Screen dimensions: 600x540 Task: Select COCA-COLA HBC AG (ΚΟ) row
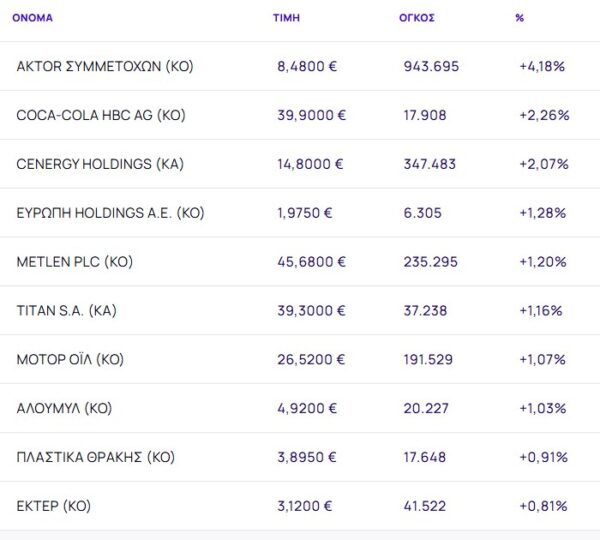click(x=101, y=115)
